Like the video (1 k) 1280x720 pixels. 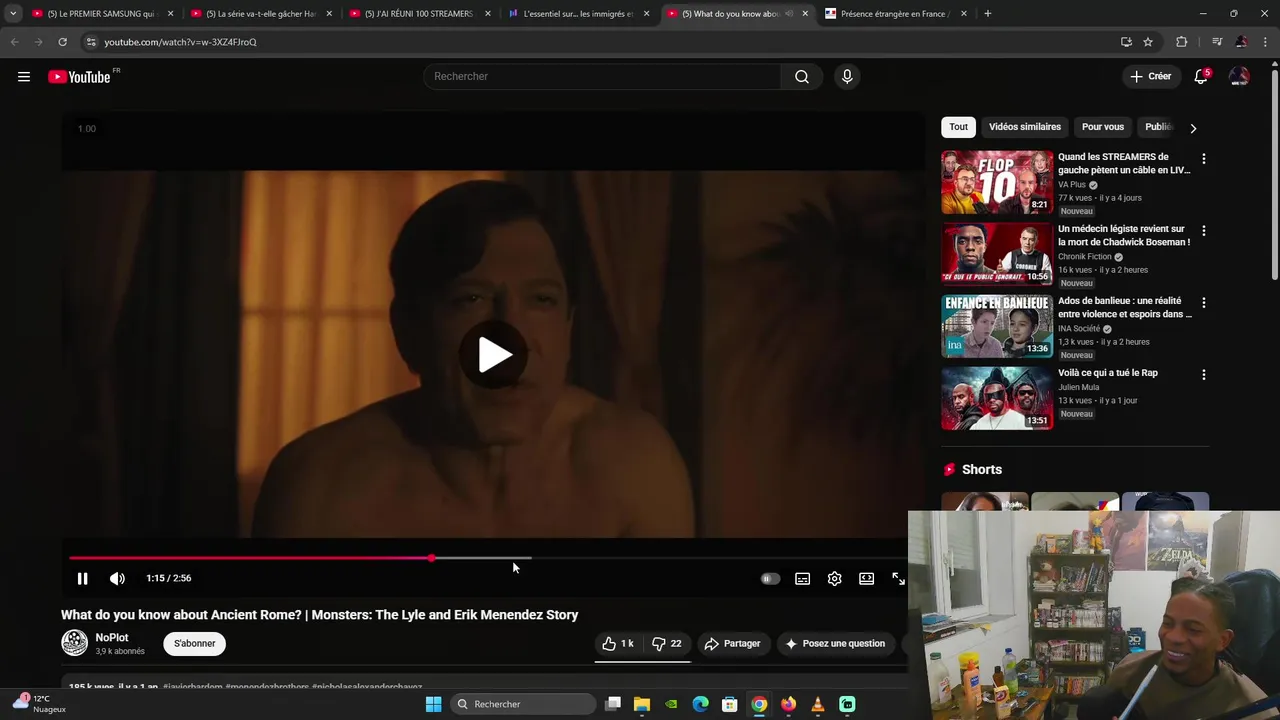pyautogui.click(x=618, y=644)
